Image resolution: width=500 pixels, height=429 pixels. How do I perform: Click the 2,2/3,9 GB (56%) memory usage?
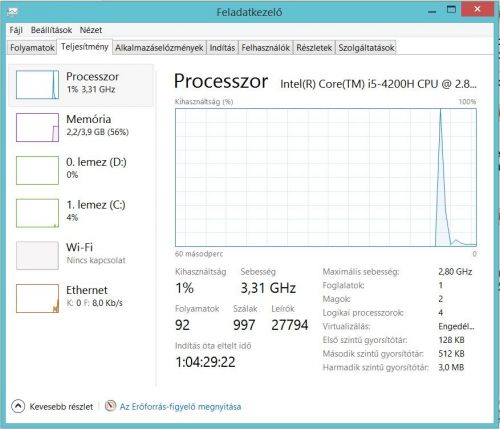click(98, 132)
